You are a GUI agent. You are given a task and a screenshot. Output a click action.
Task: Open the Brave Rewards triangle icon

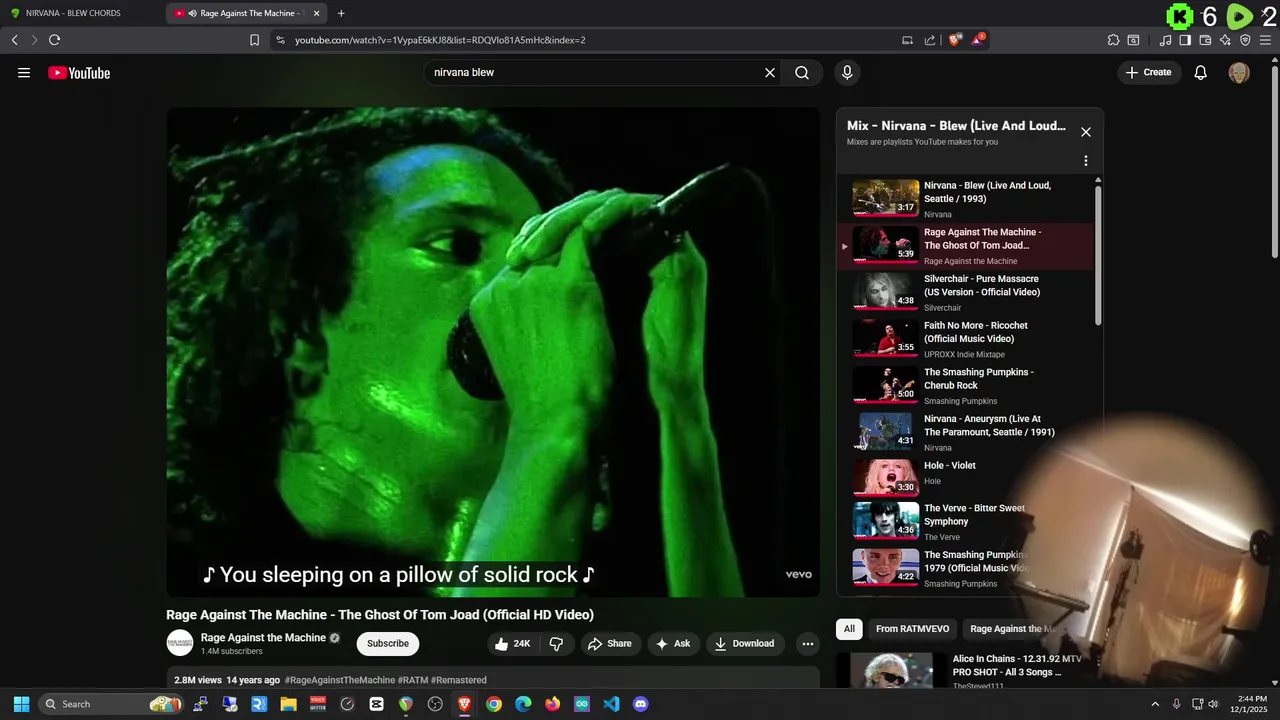978,40
